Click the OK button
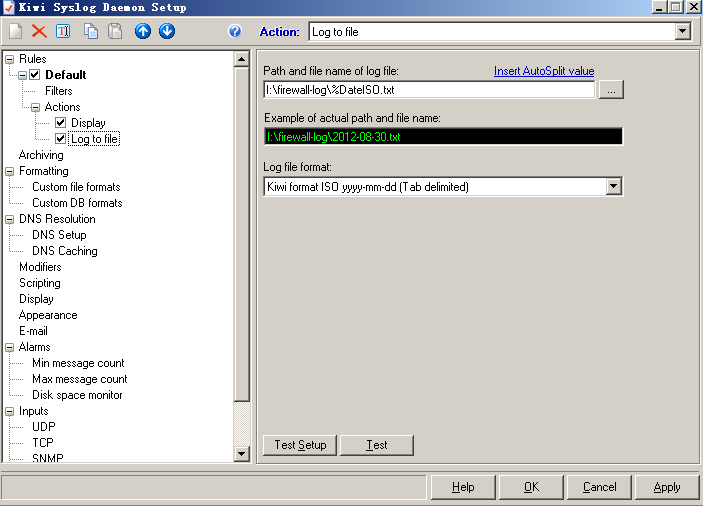 tap(531, 487)
